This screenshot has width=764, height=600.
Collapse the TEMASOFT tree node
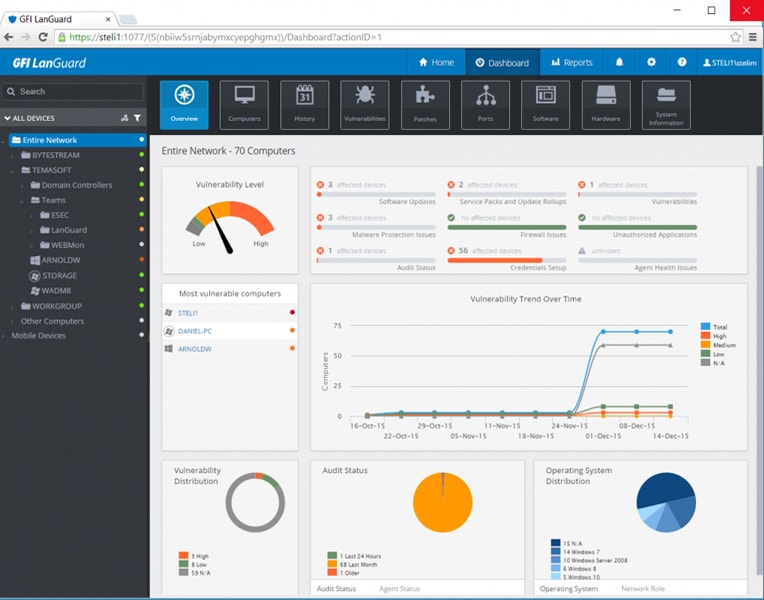[x=13, y=171]
